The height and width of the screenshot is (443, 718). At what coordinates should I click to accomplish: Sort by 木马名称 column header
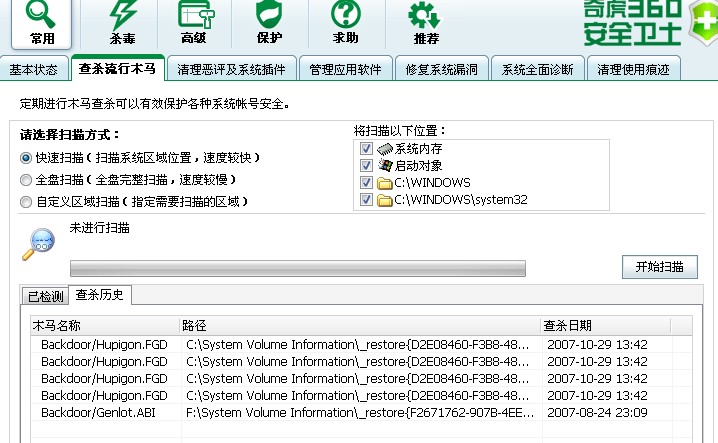click(x=104, y=326)
